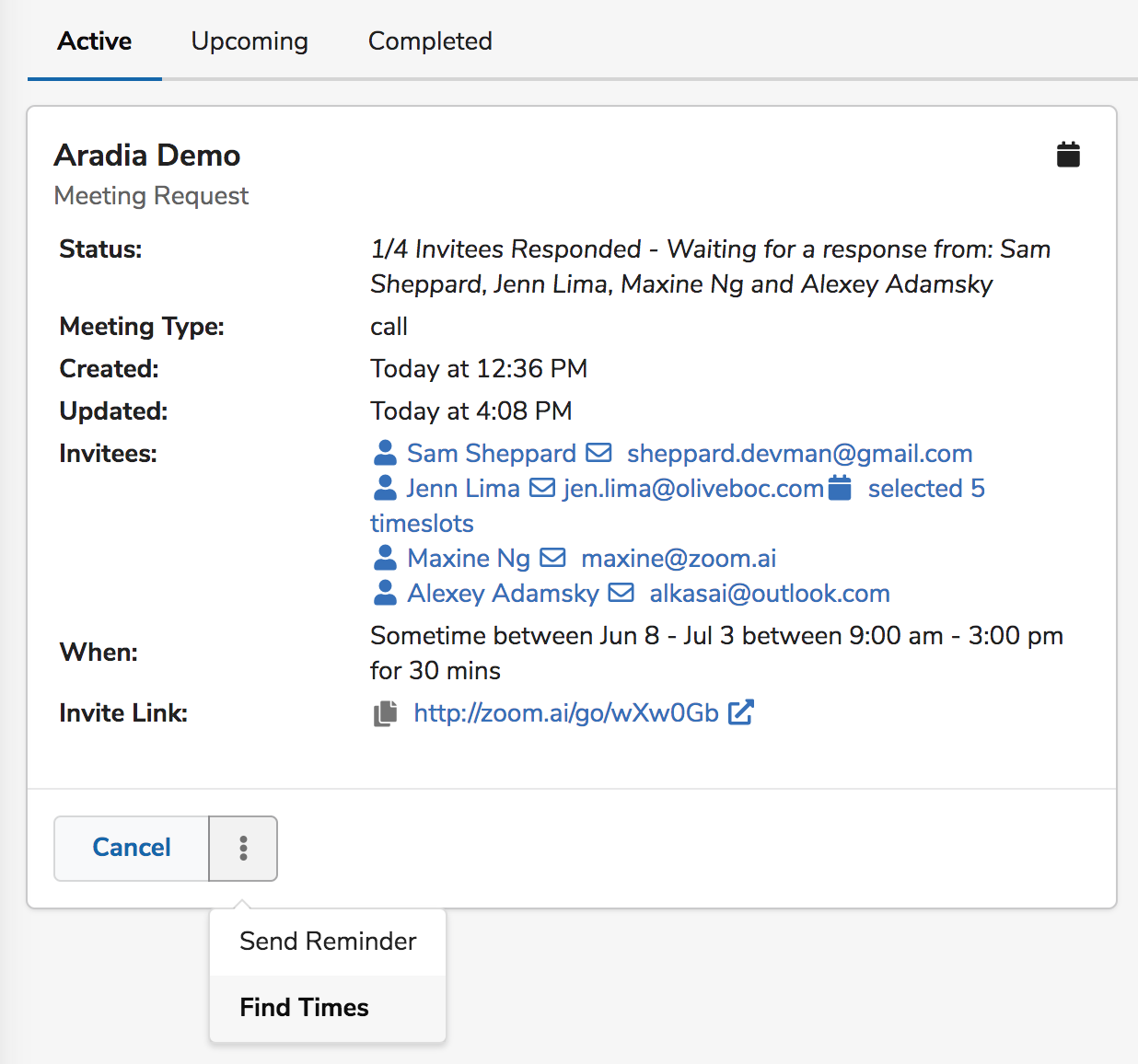The height and width of the screenshot is (1064, 1138).
Task: Click the person icon next to Sam Sheppard
Action: [x=385, y=453]
